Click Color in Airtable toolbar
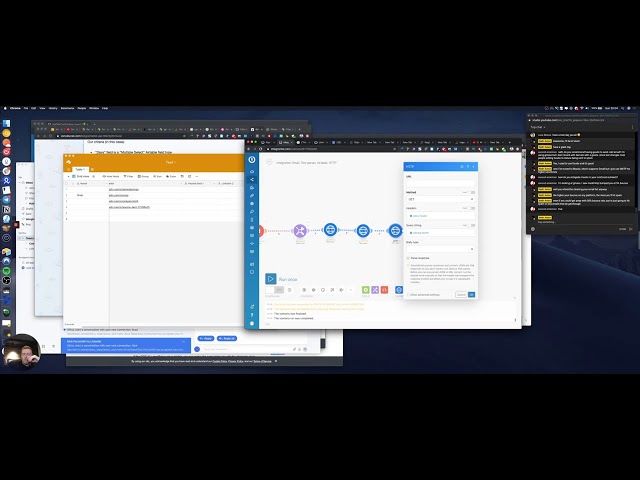 171,176
